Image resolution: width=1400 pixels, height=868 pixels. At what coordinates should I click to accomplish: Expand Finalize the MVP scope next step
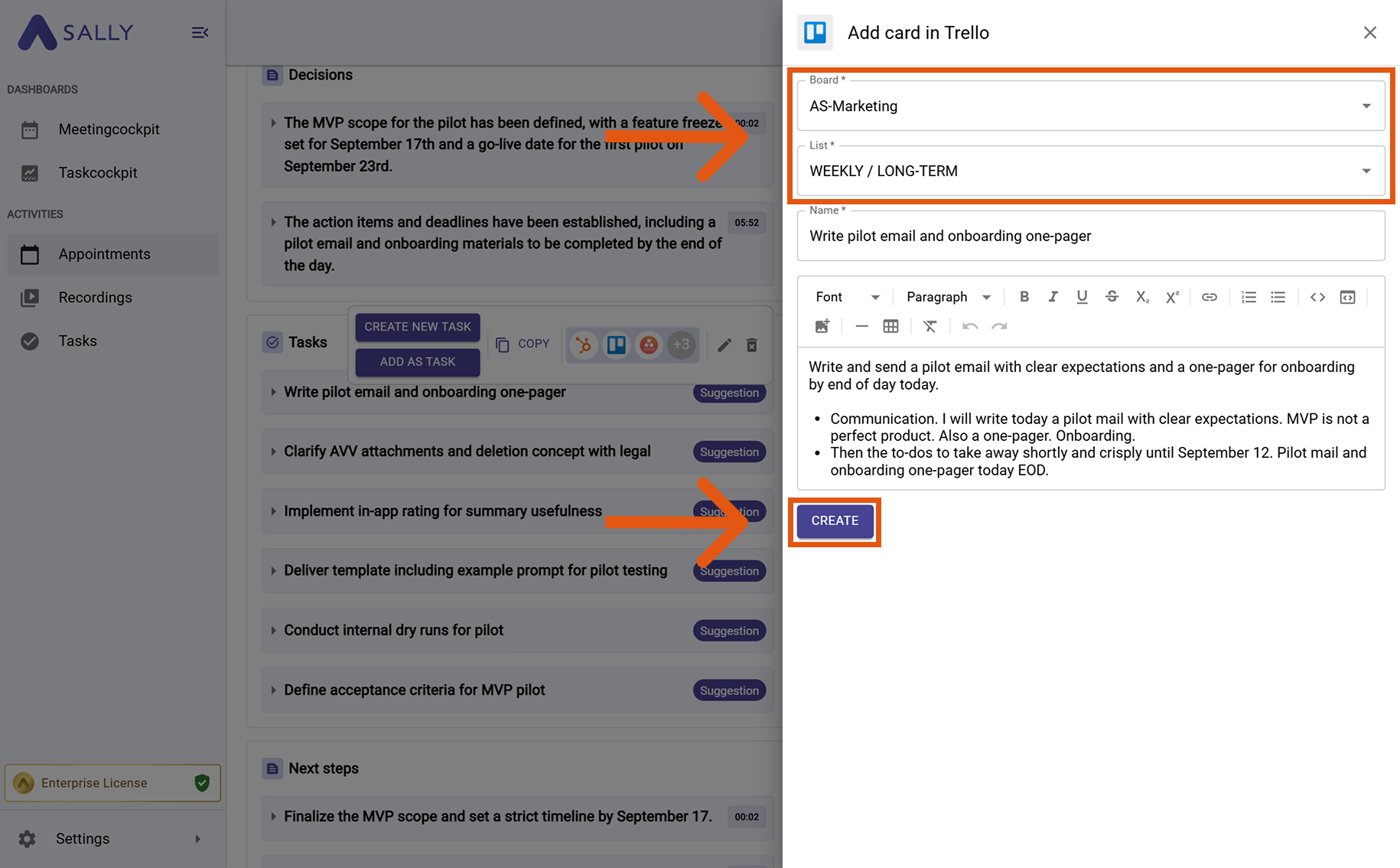tap(273, 817)
